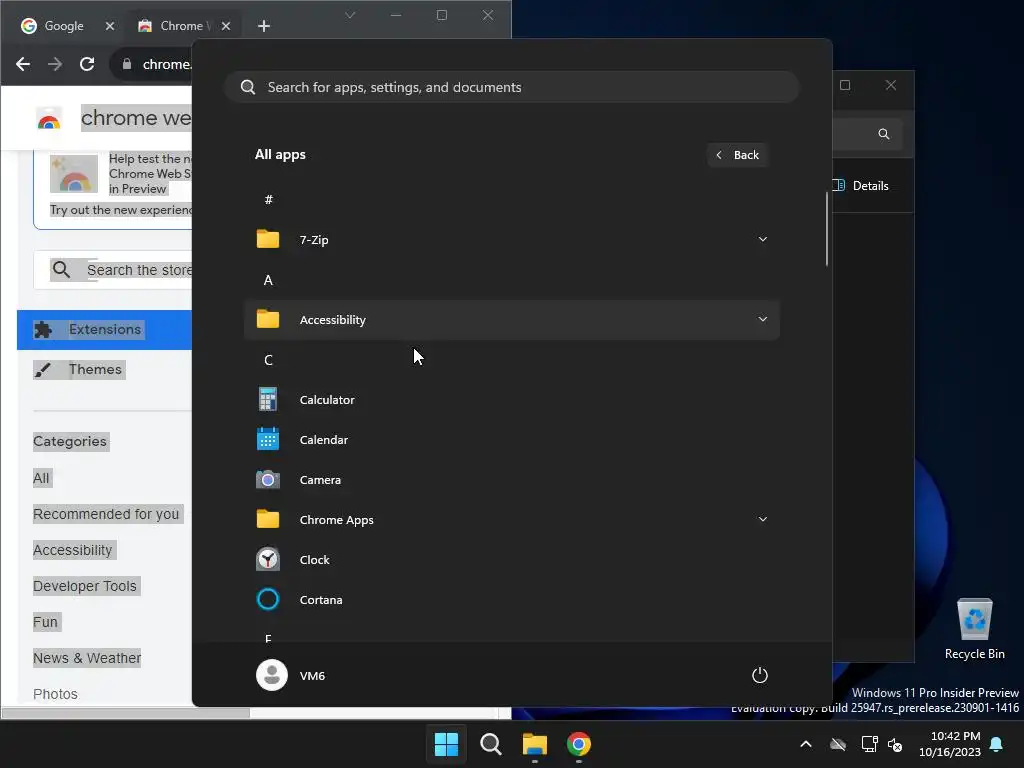Click the Start menu apps scrollbar

(827, 229)
